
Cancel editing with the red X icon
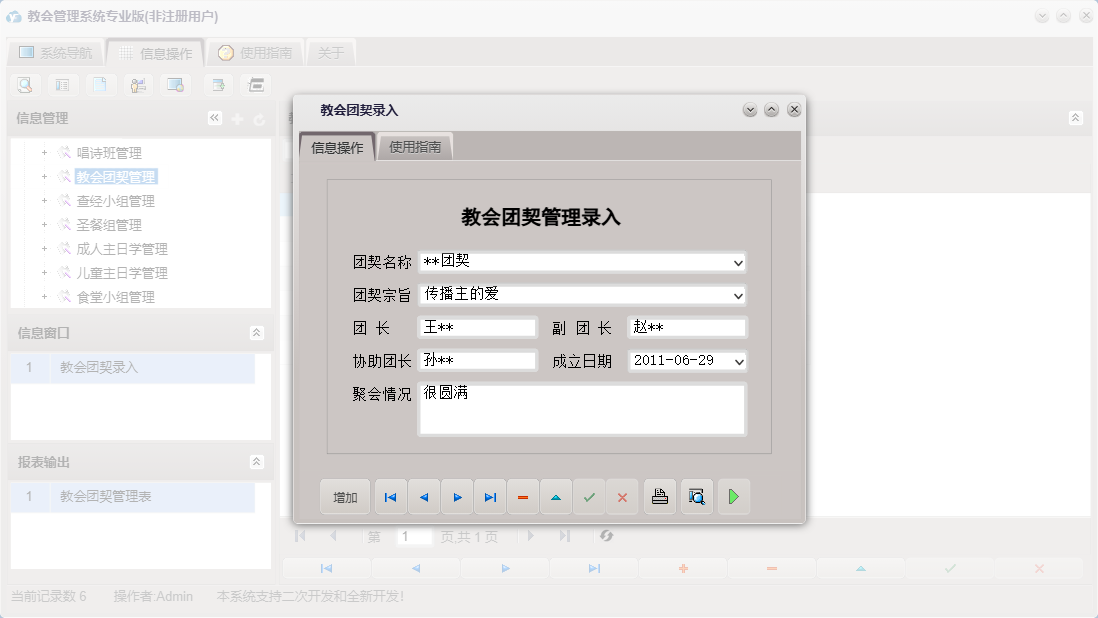[x=622, y=497]
